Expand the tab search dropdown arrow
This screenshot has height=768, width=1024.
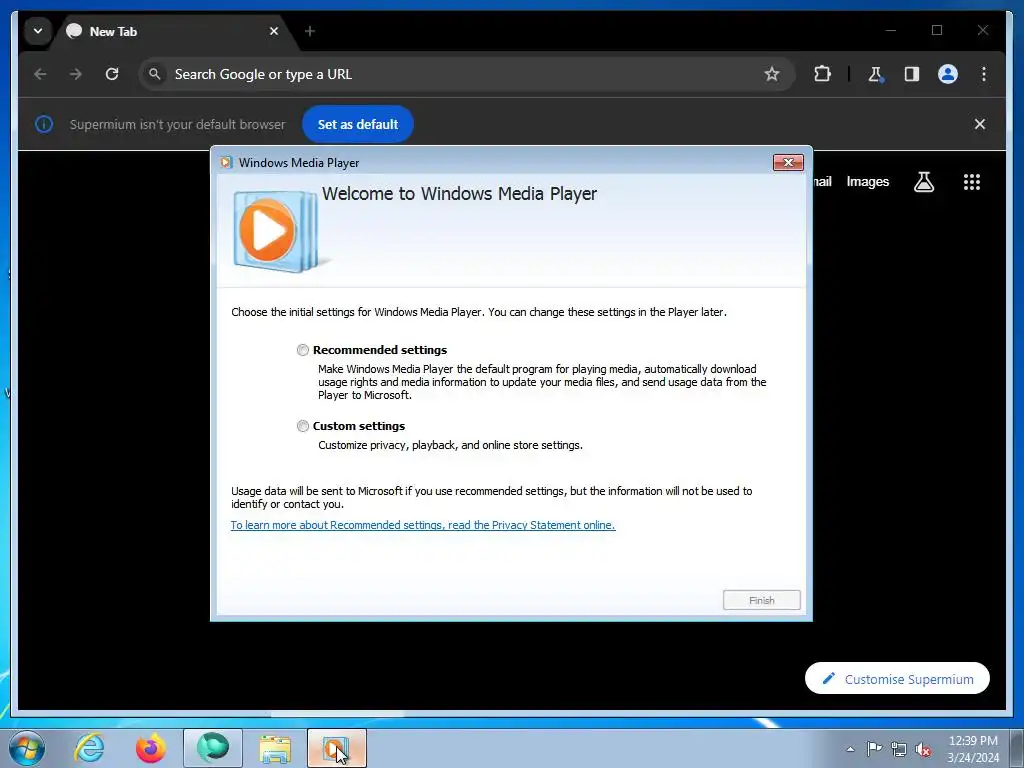(x=38, y=31)
